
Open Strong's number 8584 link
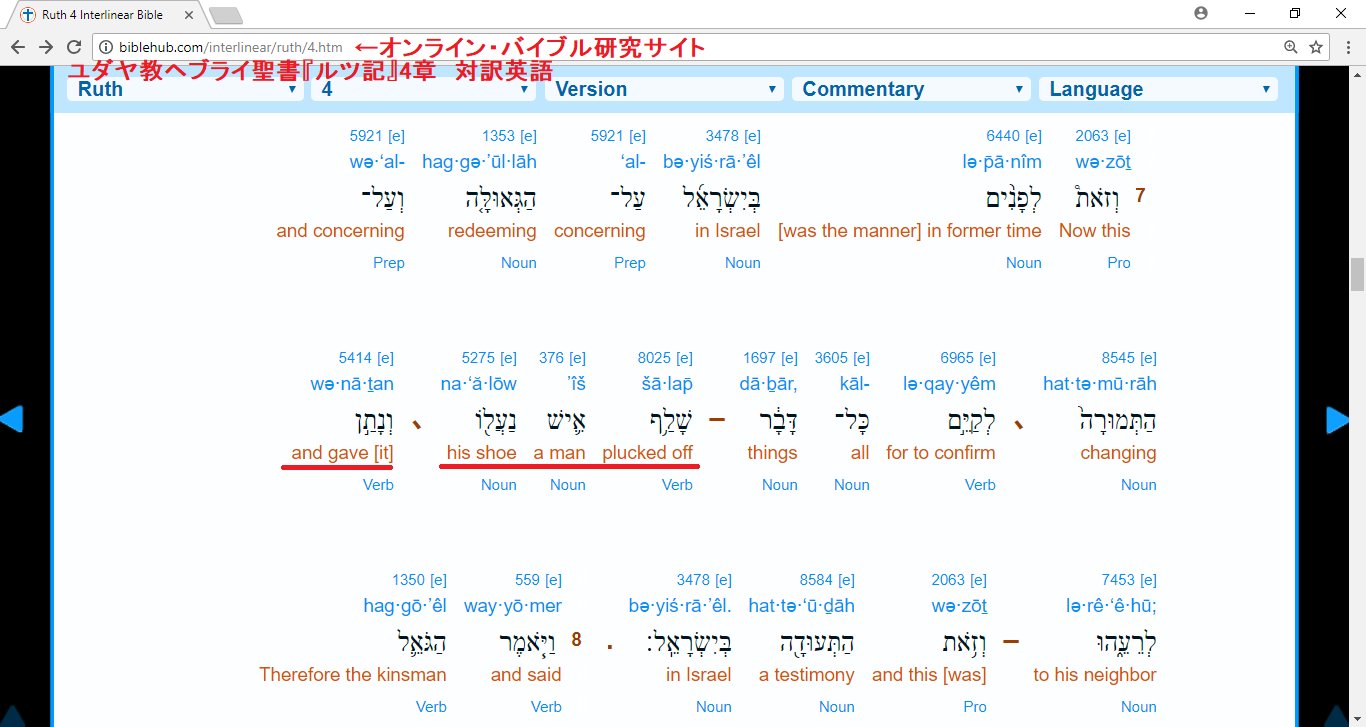(x=816, y=580)
